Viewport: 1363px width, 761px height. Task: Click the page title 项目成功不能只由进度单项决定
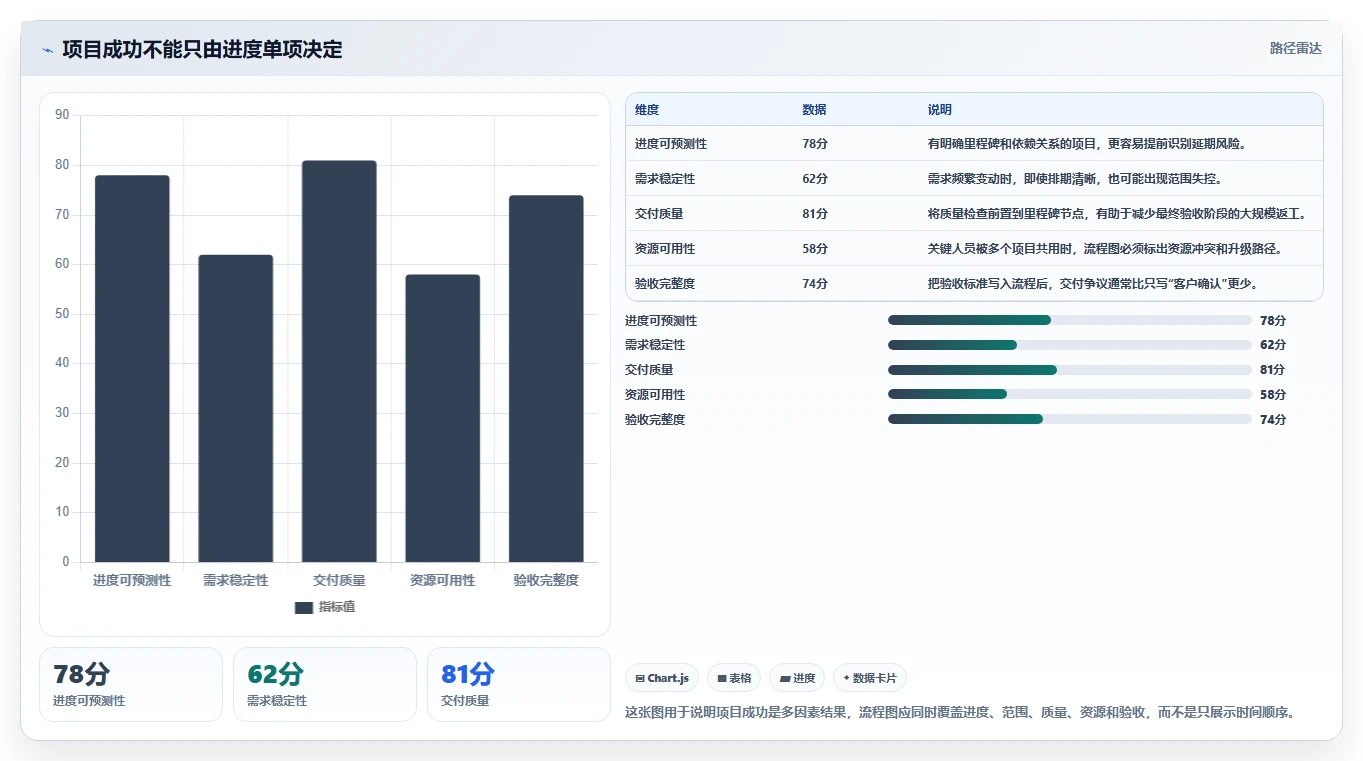(x=202, y=49)
